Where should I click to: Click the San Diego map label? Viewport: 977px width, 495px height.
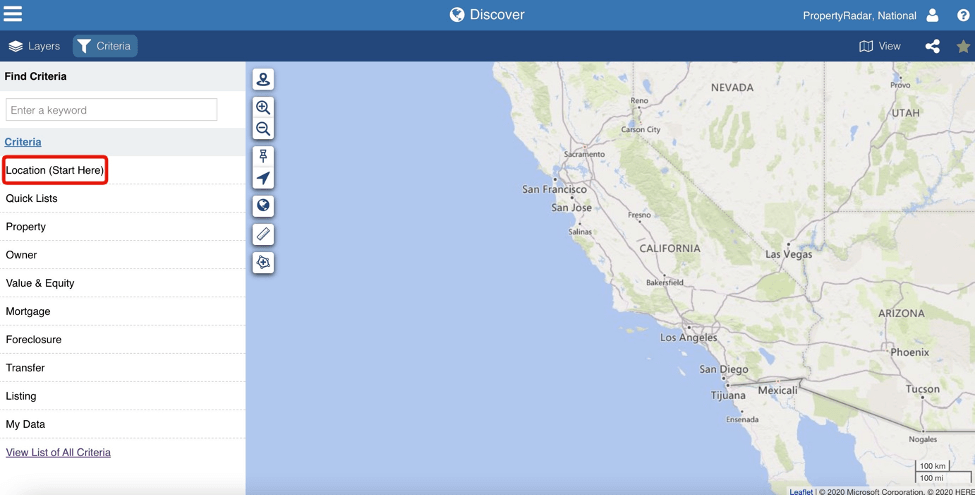point(723,369)
